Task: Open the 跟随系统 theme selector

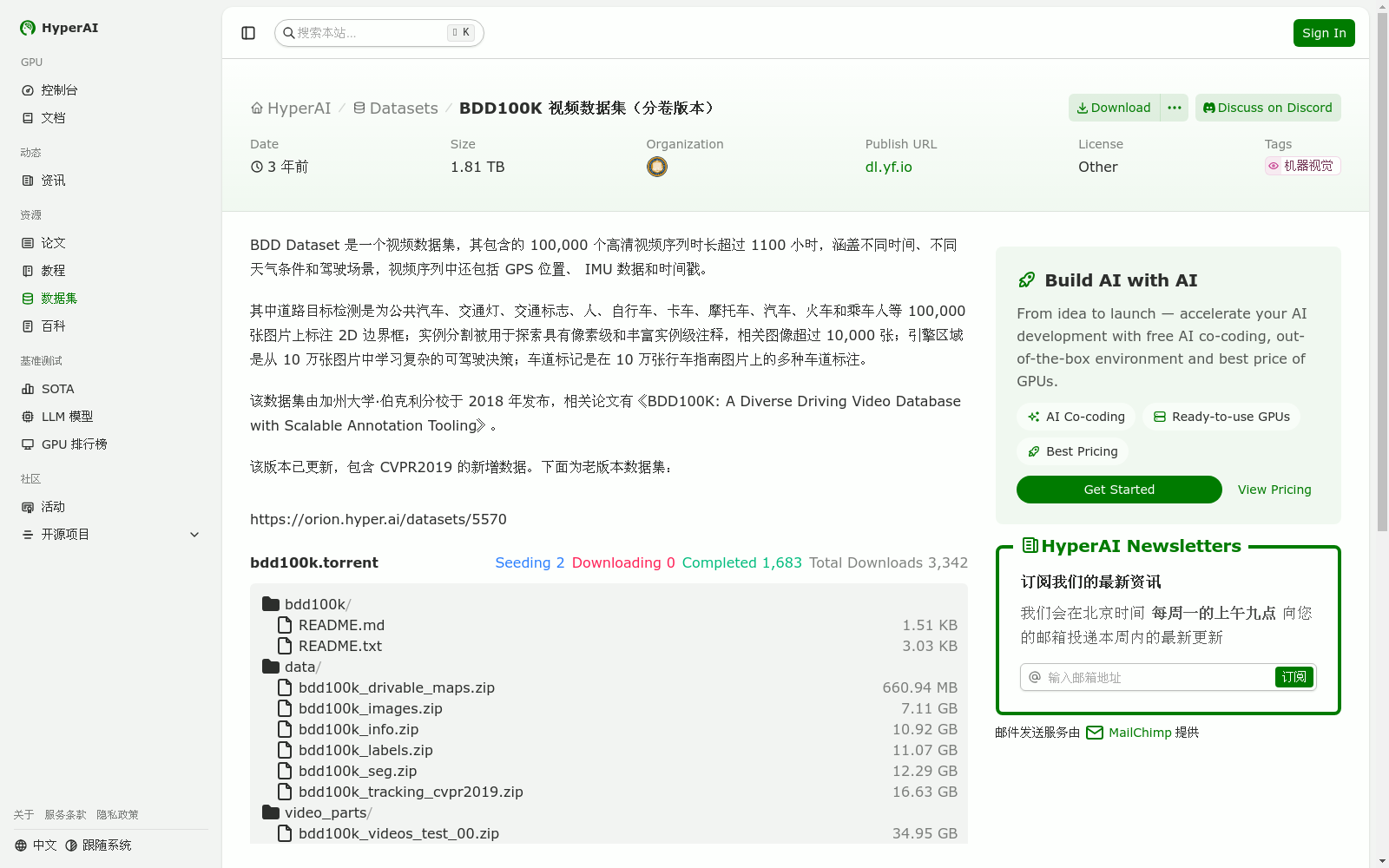Action: coord(98,845)
